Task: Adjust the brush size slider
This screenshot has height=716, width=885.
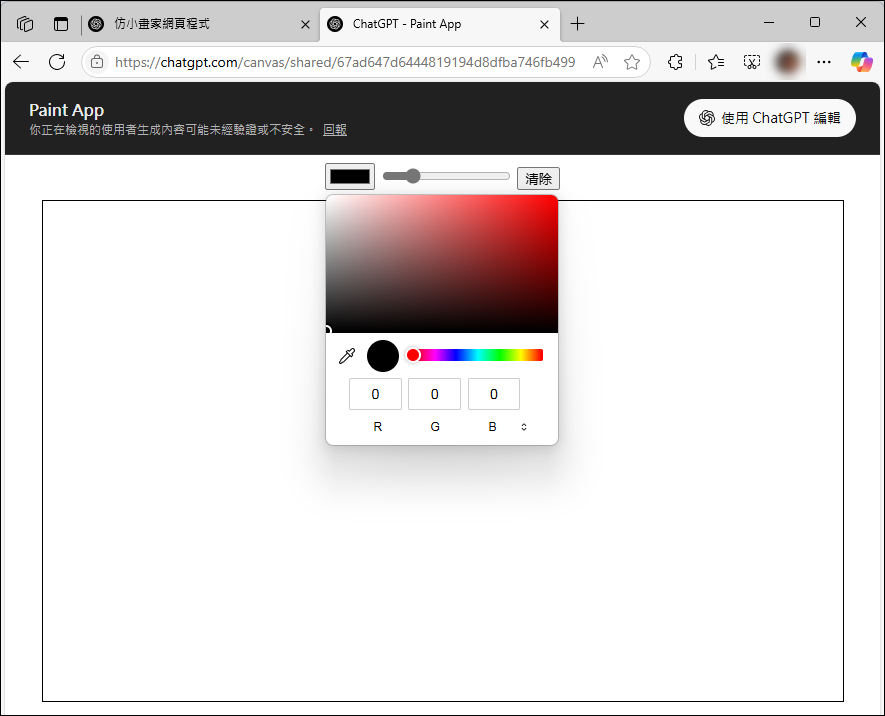Action: (446, 176)
